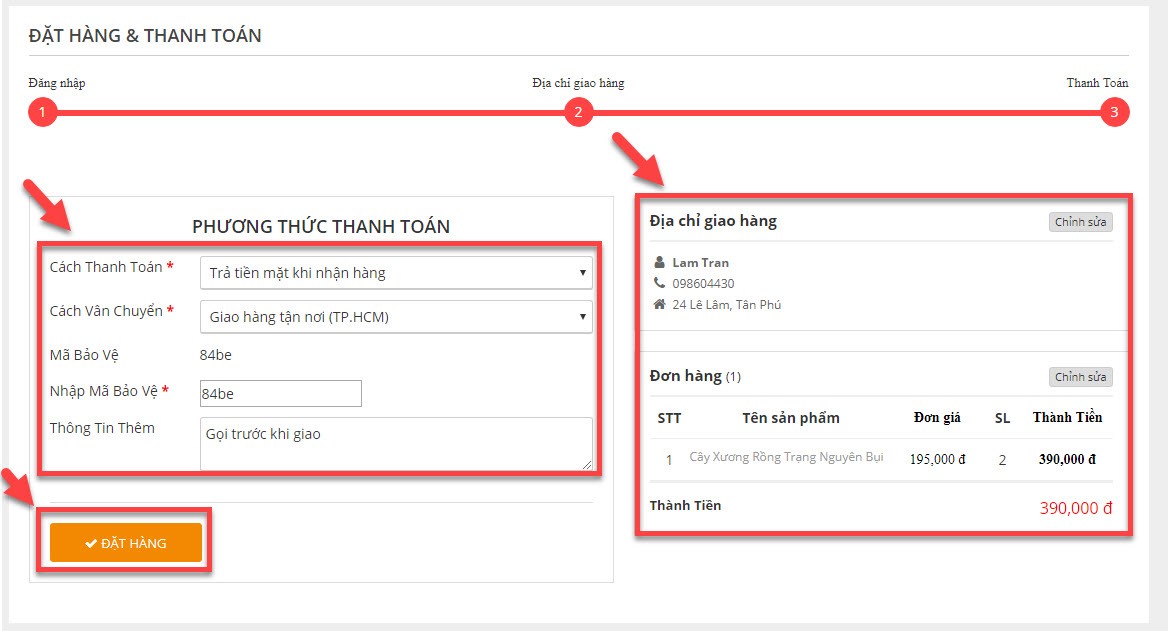Viewport: 1168px width, 631px height.
Task: Click the Thanh Toán step label
Action: 1097,83
